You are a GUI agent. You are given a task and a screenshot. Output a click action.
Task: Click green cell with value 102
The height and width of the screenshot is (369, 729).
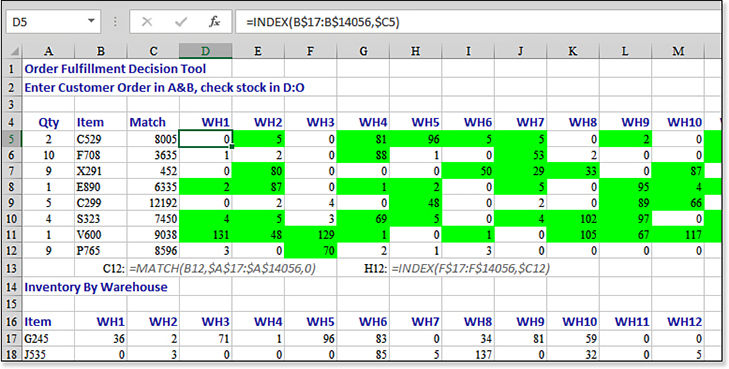[573, 219]
